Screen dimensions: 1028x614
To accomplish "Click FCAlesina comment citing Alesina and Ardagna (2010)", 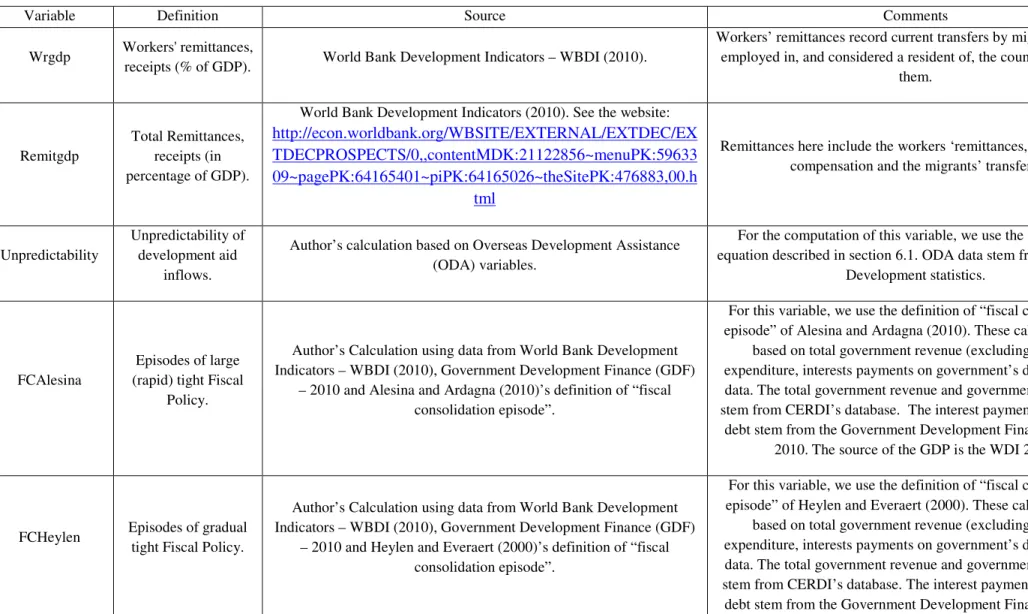I will [874, 380].
